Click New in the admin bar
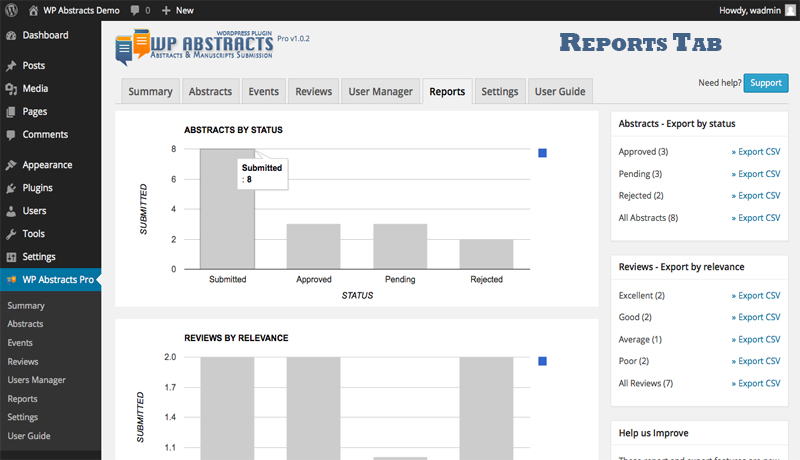This screenshot has width=800, height=460. 185,10
